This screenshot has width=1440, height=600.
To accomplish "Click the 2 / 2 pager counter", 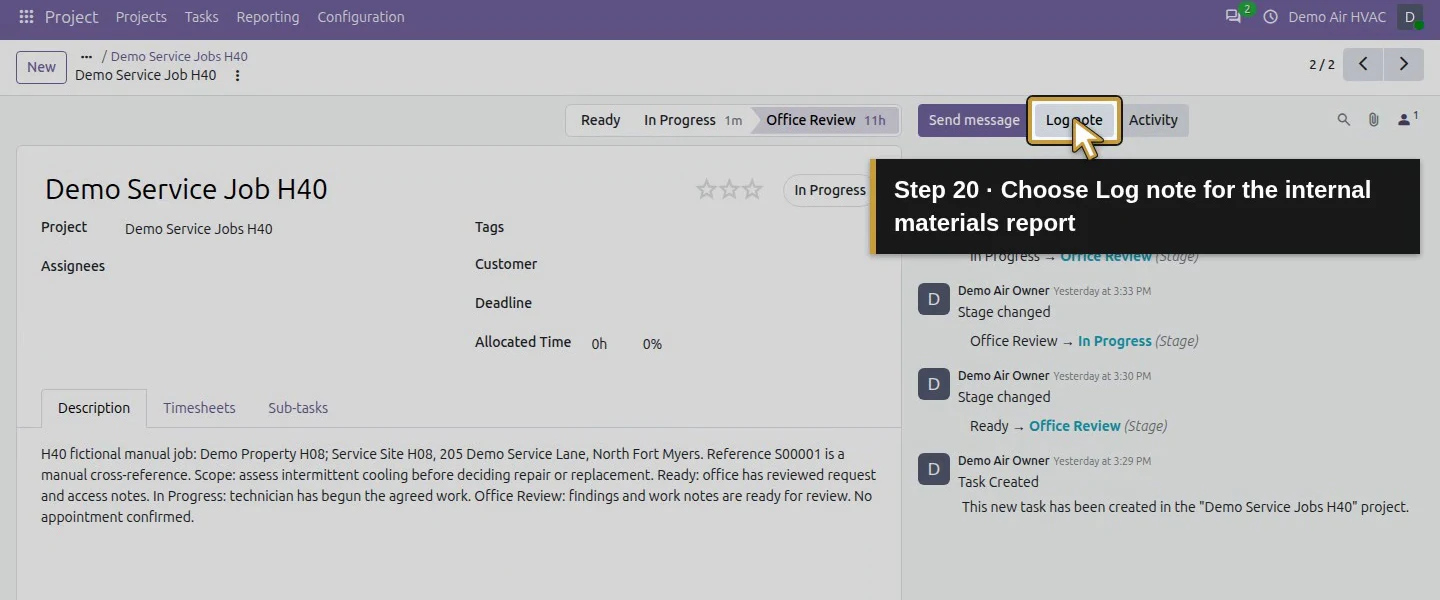I will click(x=1322, y=65).
